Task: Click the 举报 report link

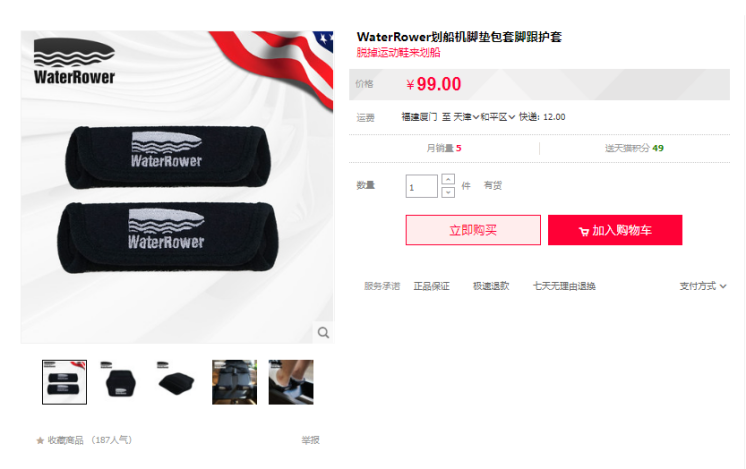Action: (310, 440)
